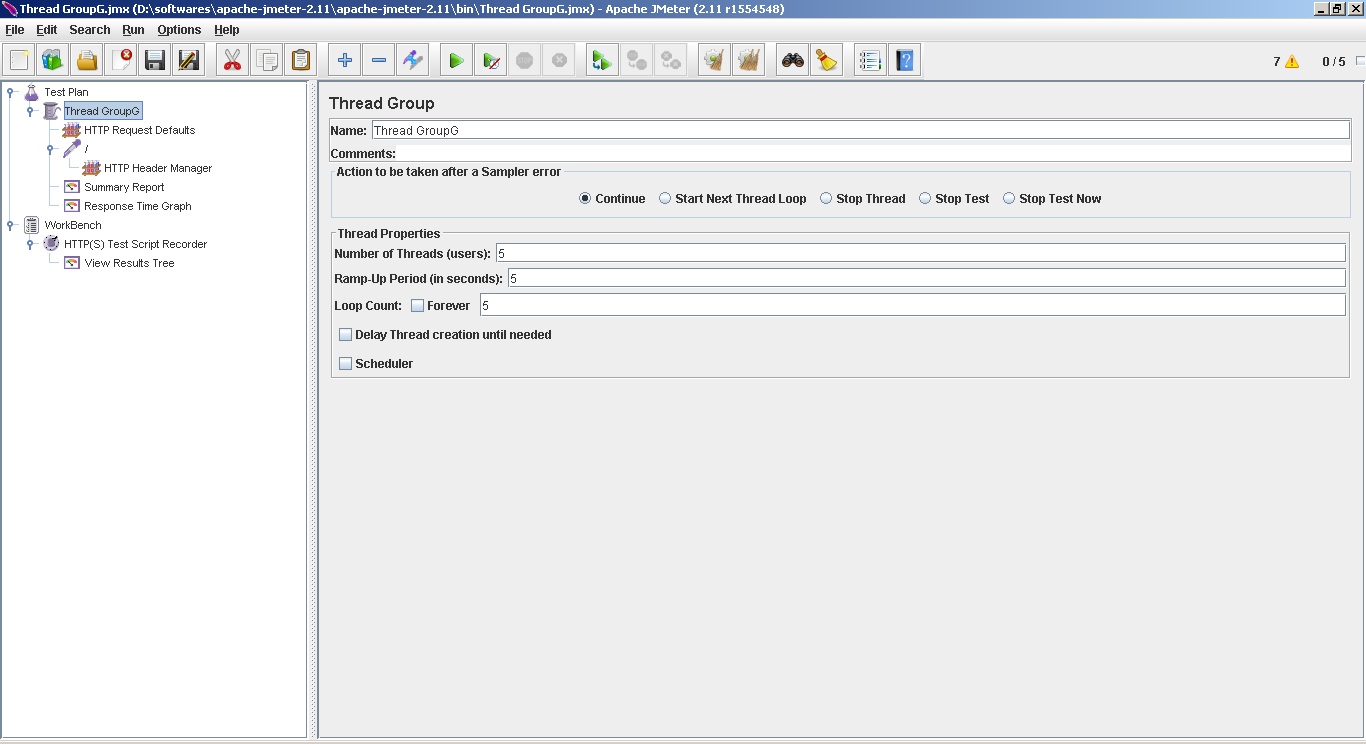Image resolution: width=1366 pixels, height=744 pixels.
Task: Select View Results Tree item
Action: click(x=129, y=263)
